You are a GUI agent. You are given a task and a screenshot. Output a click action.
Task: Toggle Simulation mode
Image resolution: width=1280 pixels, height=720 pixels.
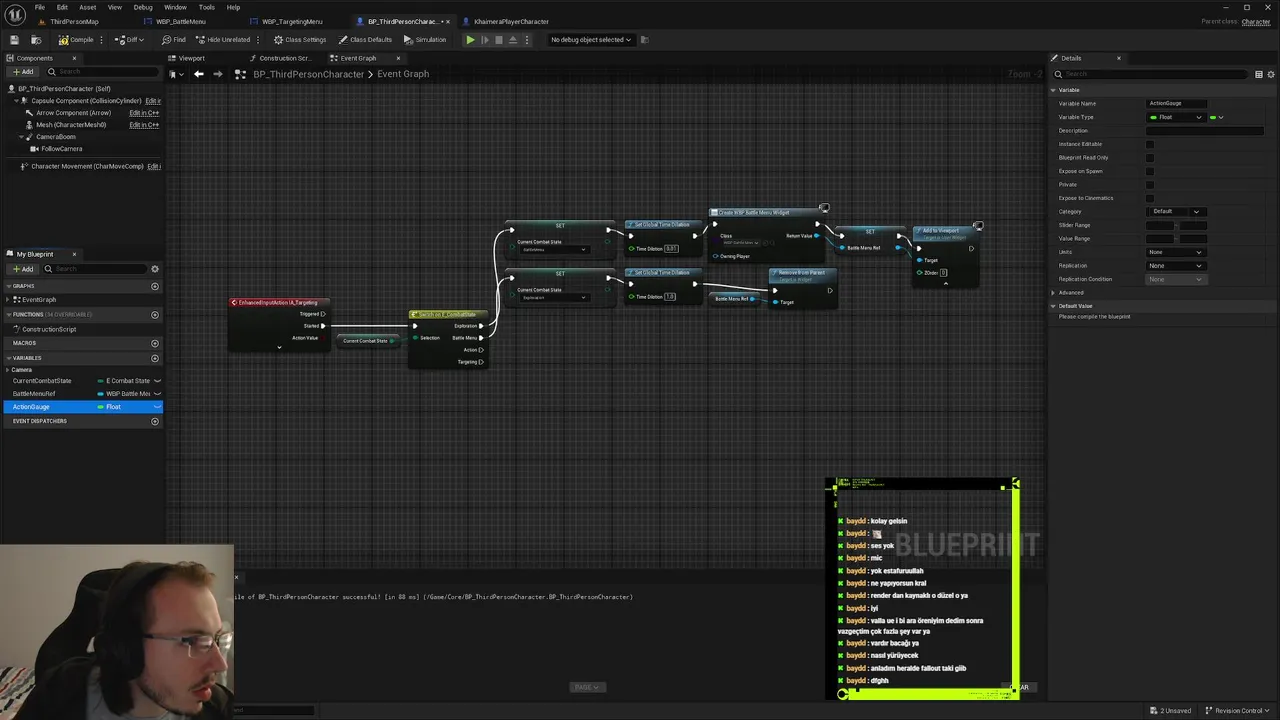click(x=425, y=40)
